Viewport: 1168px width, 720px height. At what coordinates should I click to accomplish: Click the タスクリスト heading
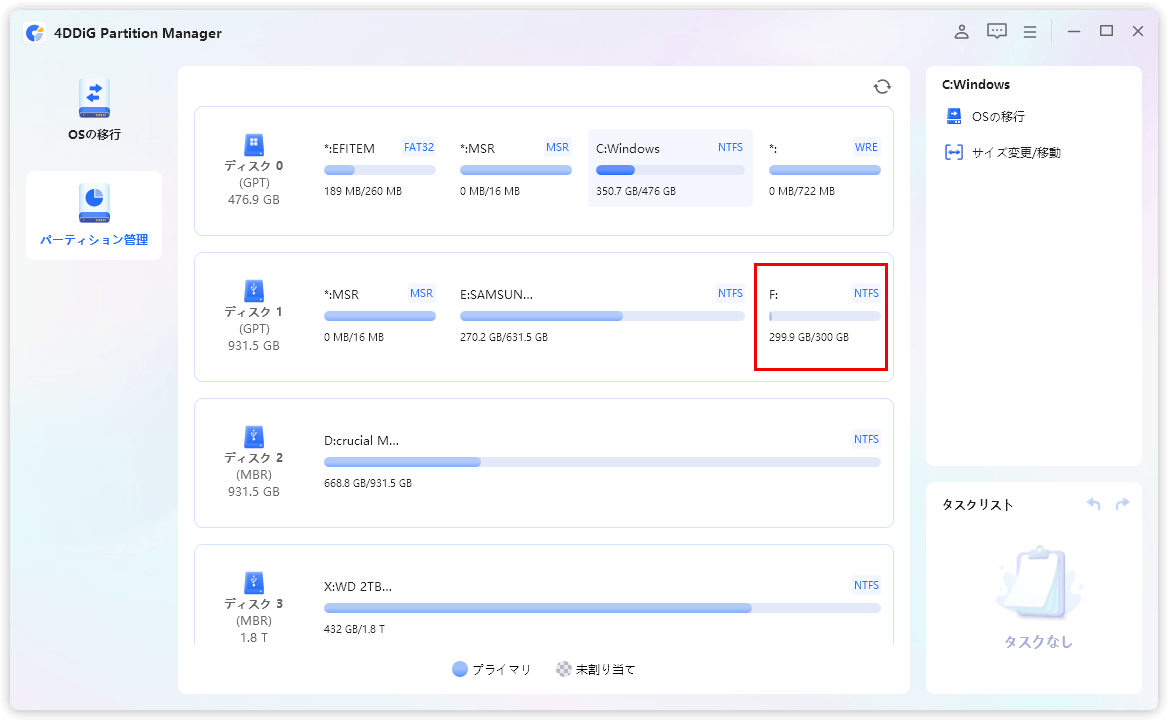tap(977, 505)
